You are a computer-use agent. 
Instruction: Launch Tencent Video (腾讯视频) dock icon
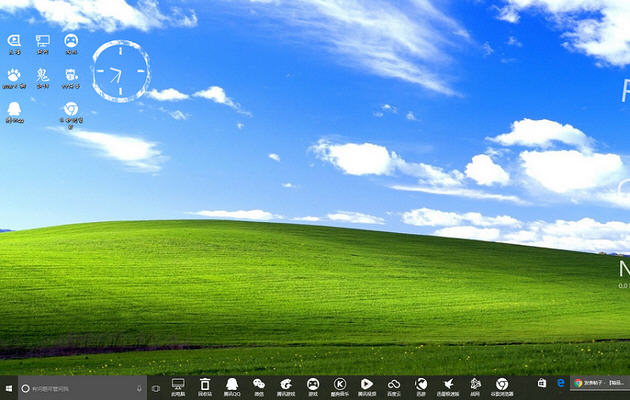367,387
